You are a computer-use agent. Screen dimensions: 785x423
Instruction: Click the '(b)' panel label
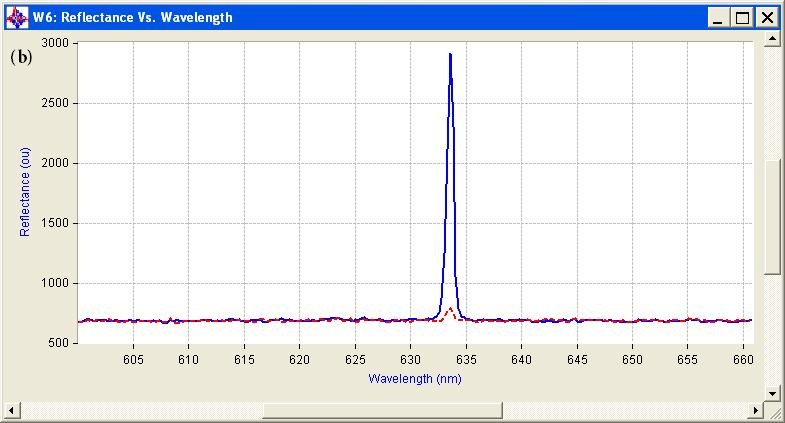pos(21,57)
